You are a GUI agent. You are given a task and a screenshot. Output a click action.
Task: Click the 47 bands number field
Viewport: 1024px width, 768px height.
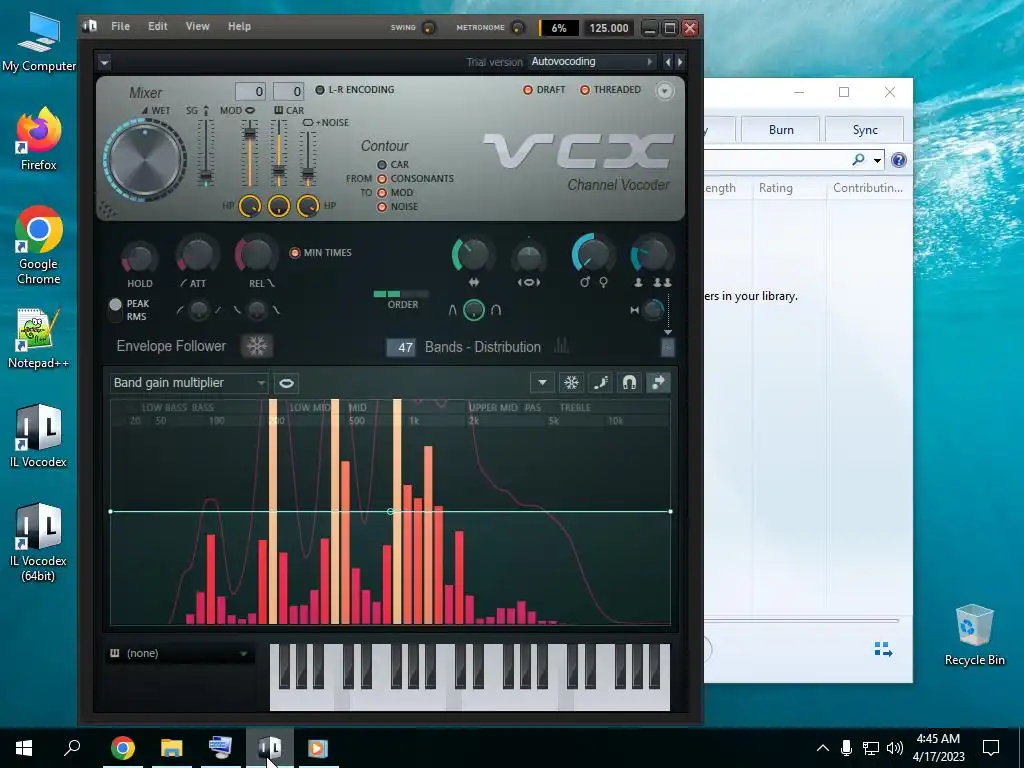[x=400, y=347]
